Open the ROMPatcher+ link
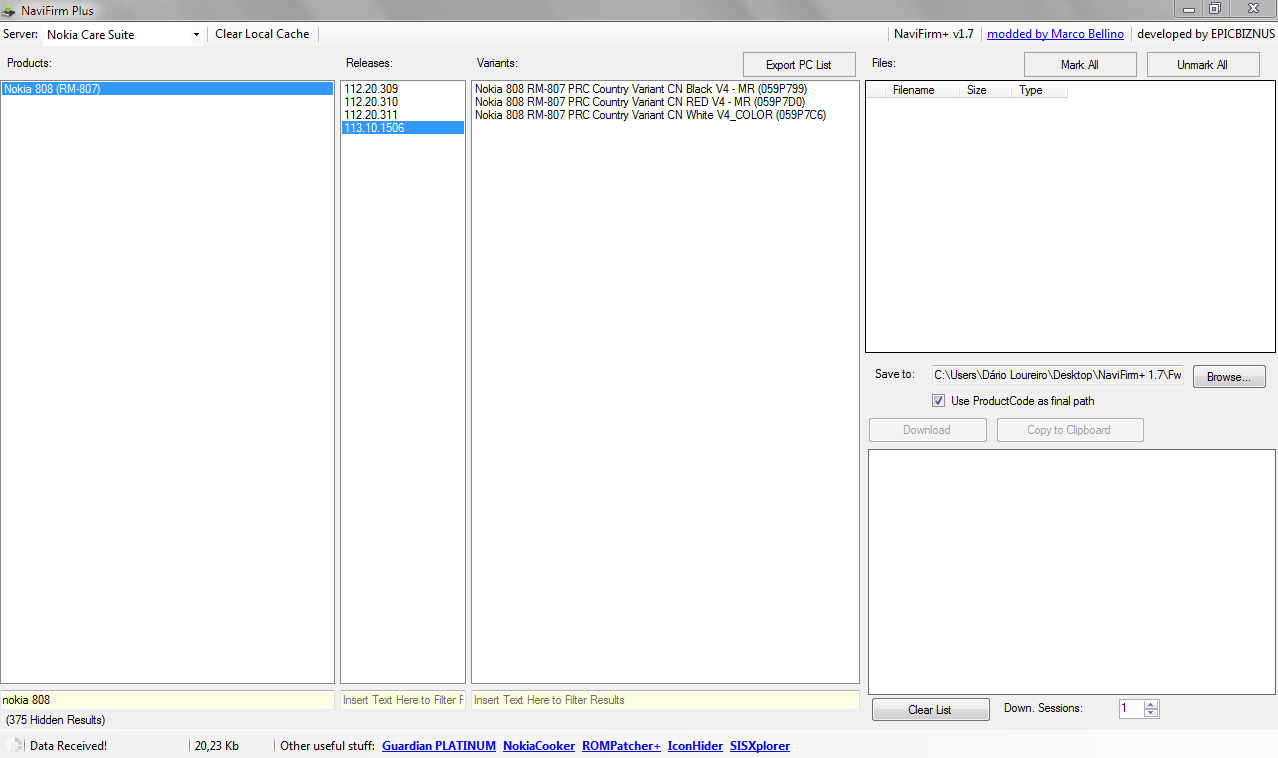The height and width of the screenshot is (758, 1278). [621, 746]
